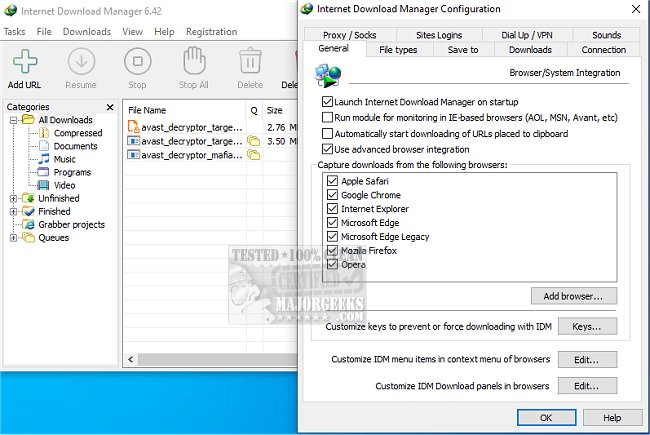Select the Compressed category folder icon
This screenshot has height=435, width=650.
point(44,133)
